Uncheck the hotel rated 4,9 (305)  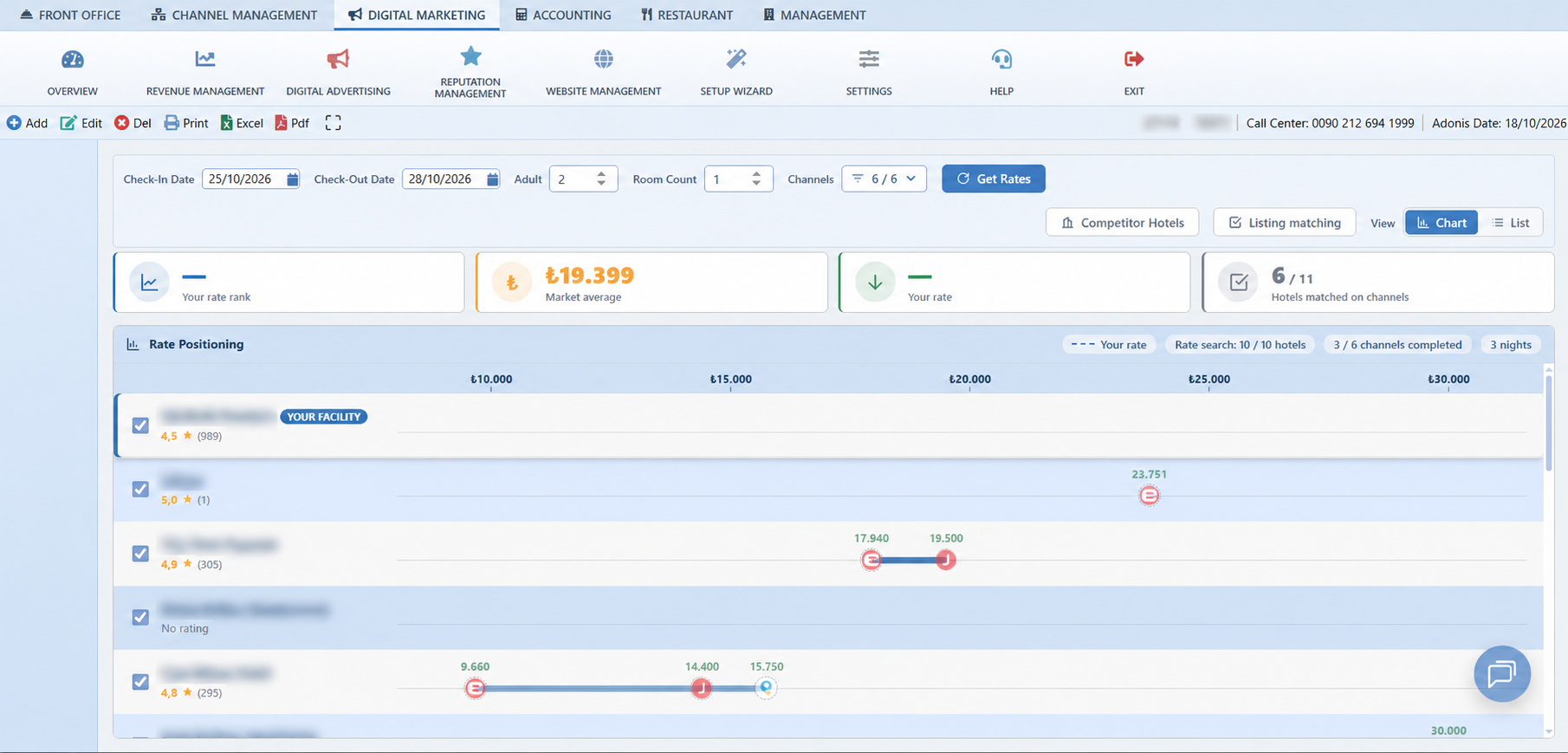pos(140,554)
